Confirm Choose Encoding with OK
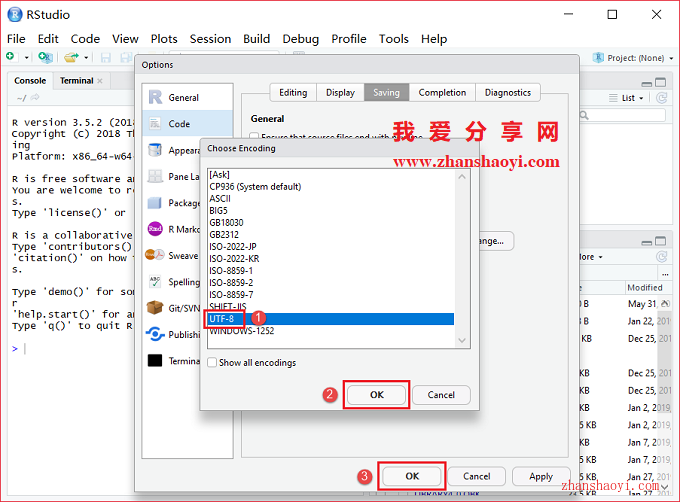Screen dimensions: 680x502 (x=376, y=394)
